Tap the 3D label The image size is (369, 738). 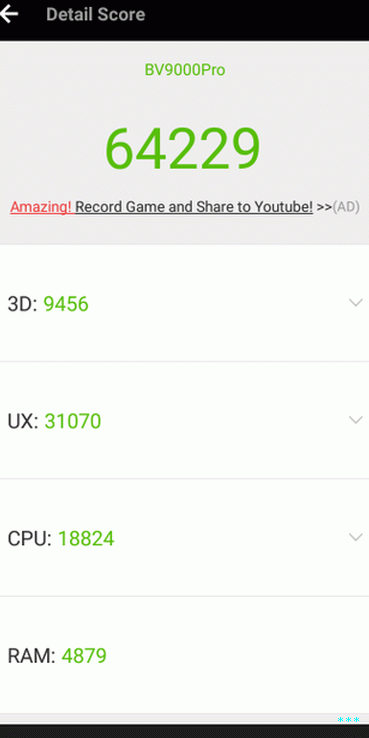click(22, 304)
